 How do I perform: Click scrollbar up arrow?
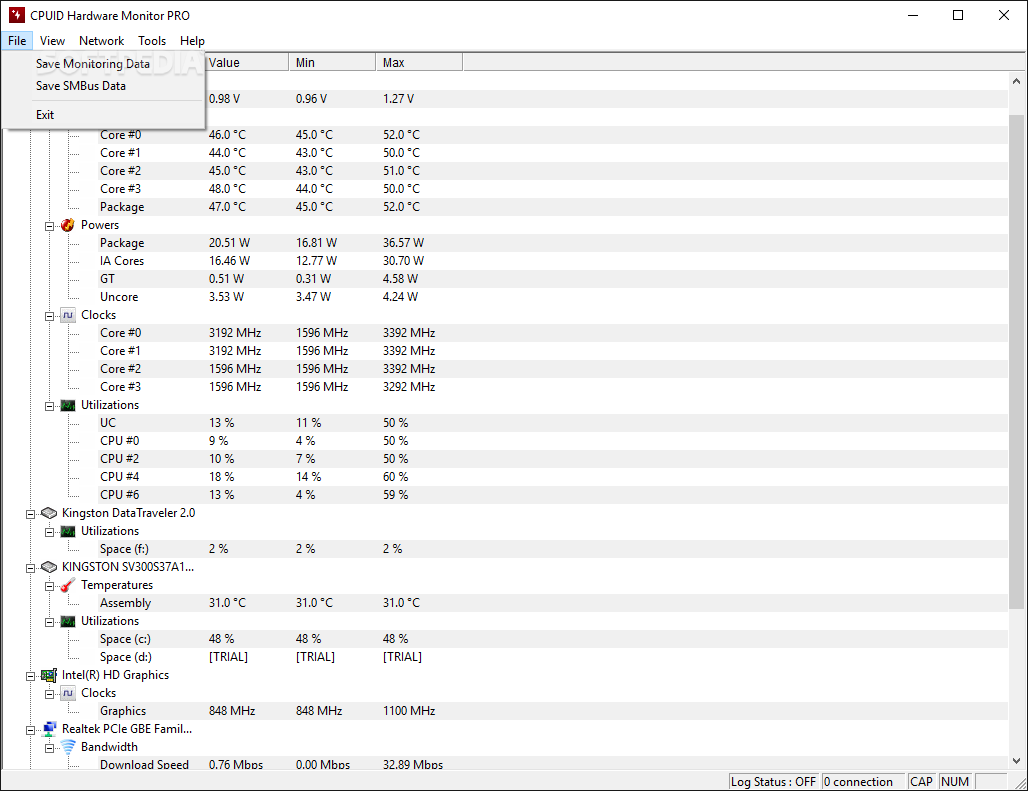tap(1016, 81)
